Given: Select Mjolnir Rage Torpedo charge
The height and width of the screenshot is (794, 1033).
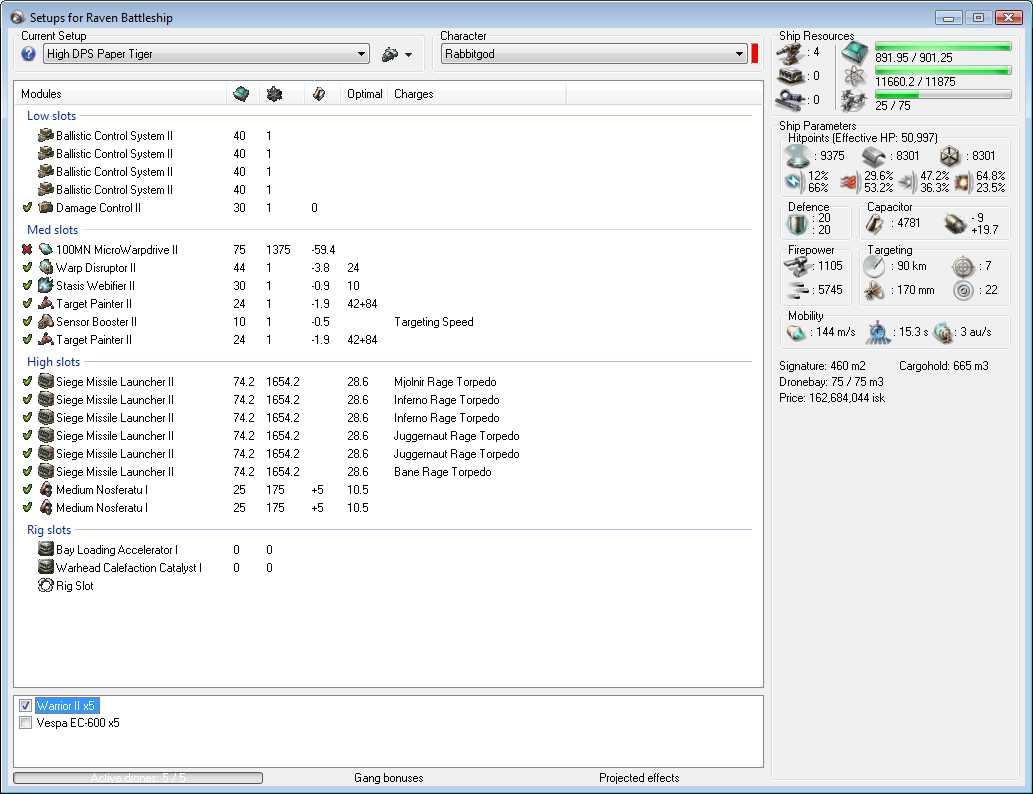Looking at the screenshot, I should point(445,382).
